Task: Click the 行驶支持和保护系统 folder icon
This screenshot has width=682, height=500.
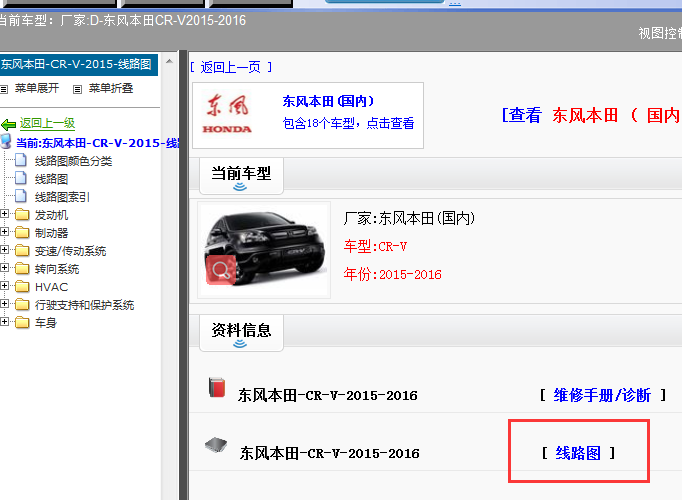Action: pyautogui.click(x=22, y=304)
